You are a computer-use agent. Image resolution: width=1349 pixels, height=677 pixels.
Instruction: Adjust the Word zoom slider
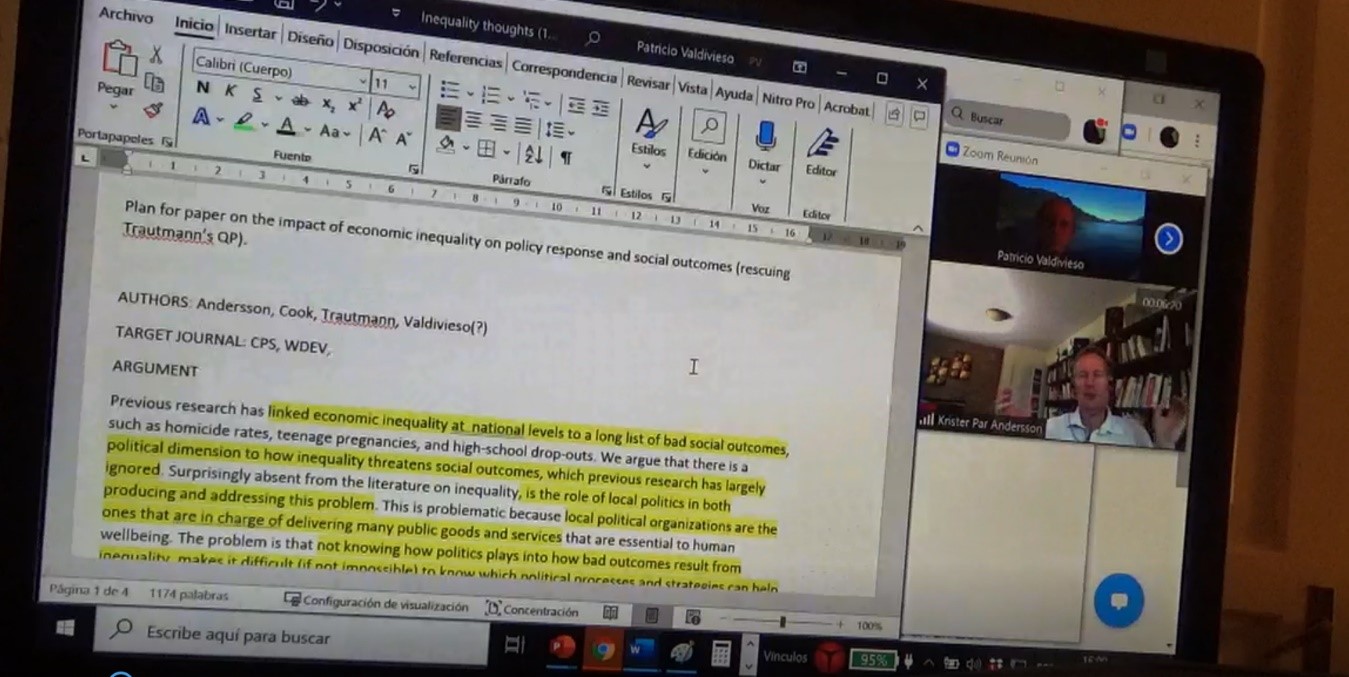pos(784,622)
